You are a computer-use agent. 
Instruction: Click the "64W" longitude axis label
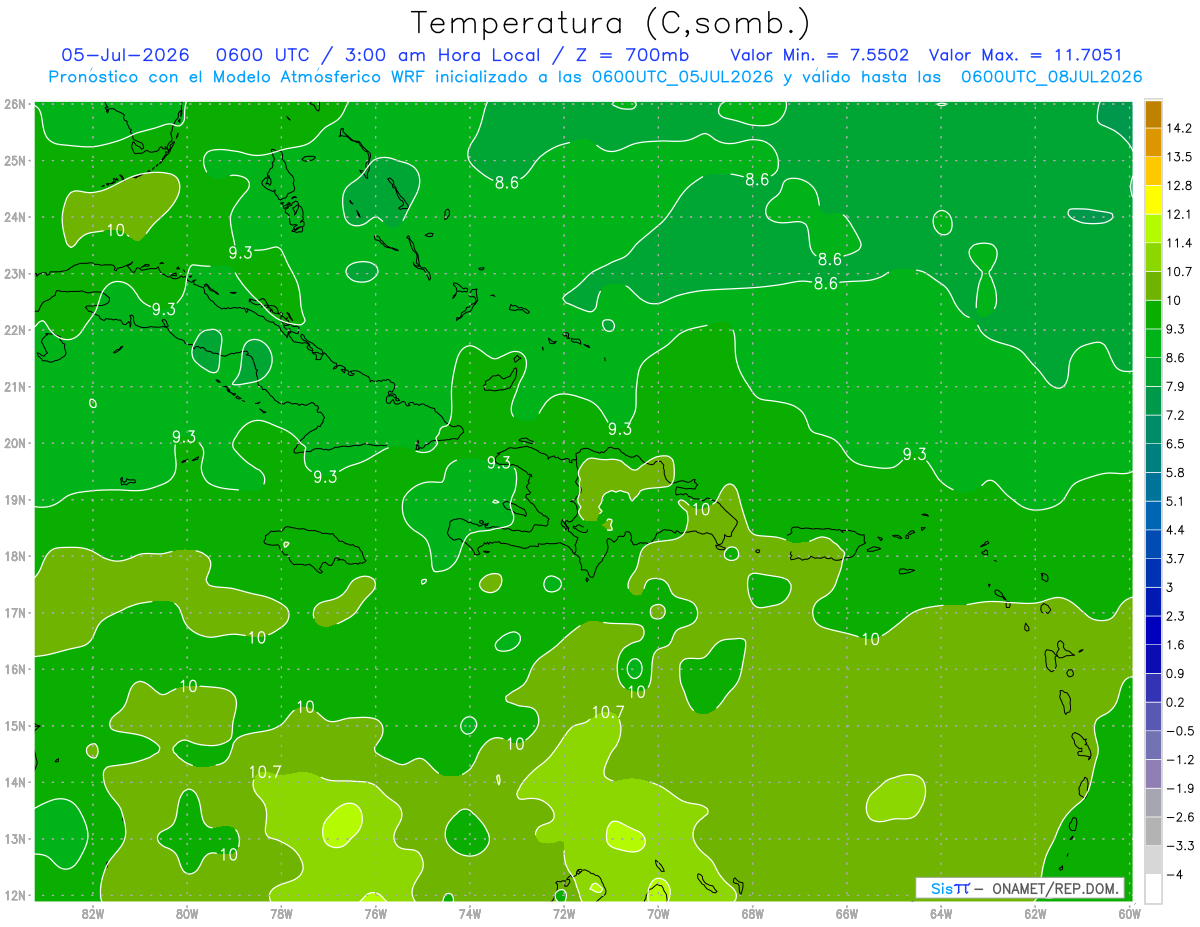pos(940,912)
